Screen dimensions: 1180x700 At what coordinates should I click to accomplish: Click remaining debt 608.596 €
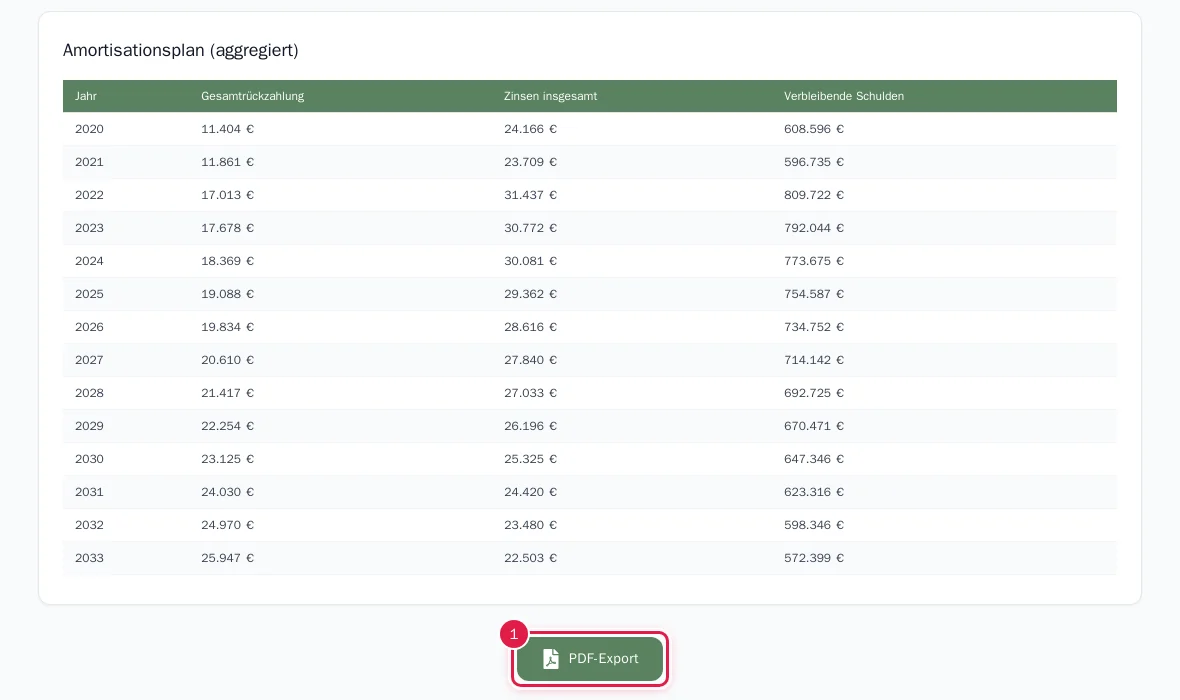814,129
